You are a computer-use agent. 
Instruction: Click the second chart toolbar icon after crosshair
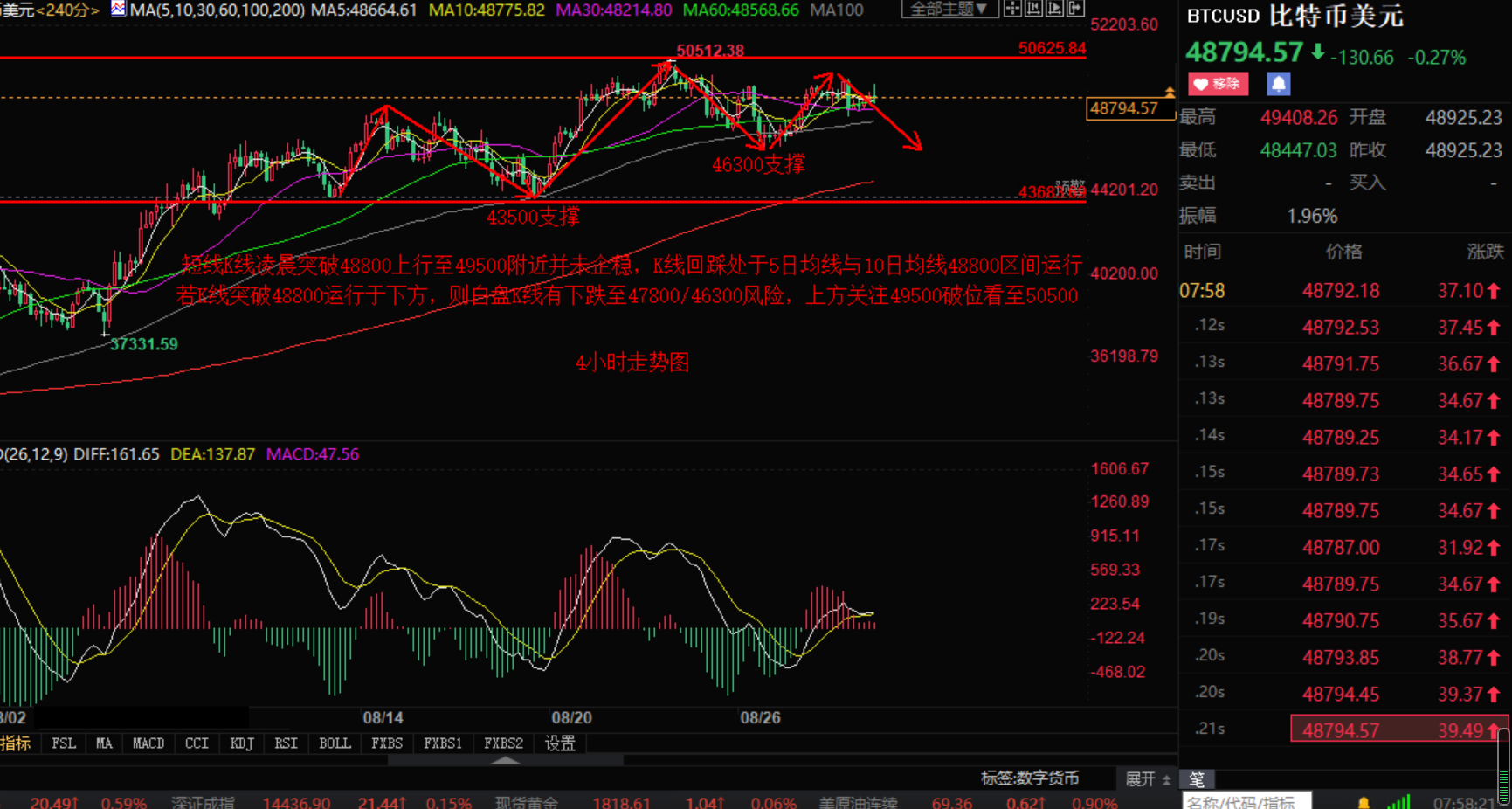[1033, 9]
